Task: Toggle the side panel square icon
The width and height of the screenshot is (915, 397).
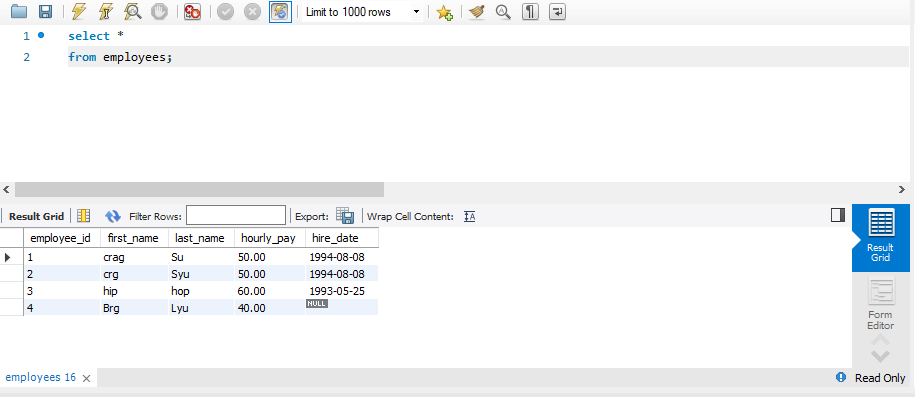Action: point(838,215)
